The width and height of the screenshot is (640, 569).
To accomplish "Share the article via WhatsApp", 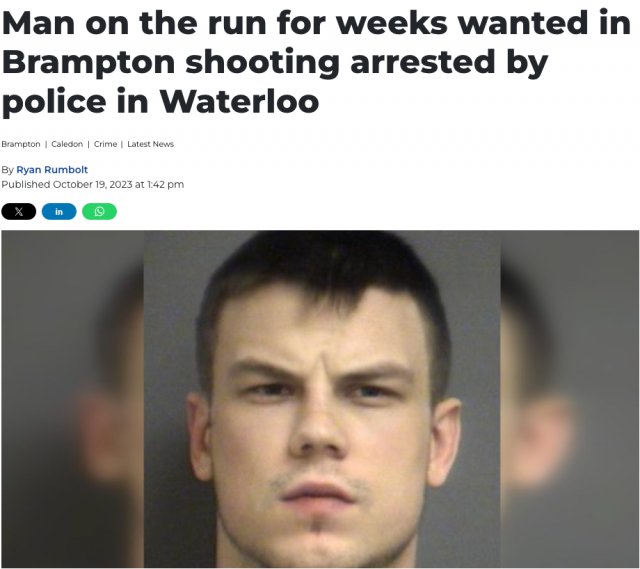I will pos(100,211).
